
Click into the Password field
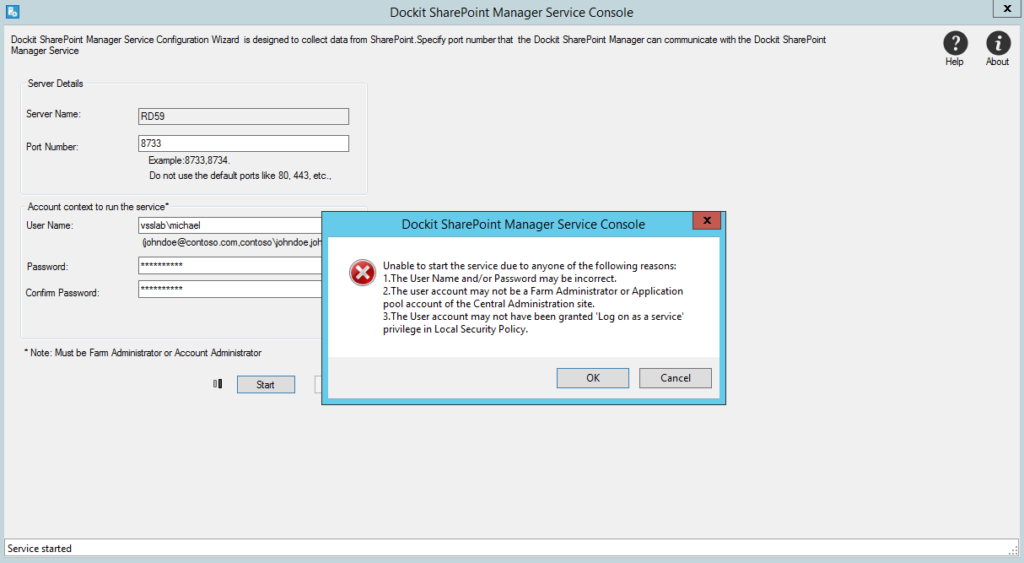click(x=230, y=265)
